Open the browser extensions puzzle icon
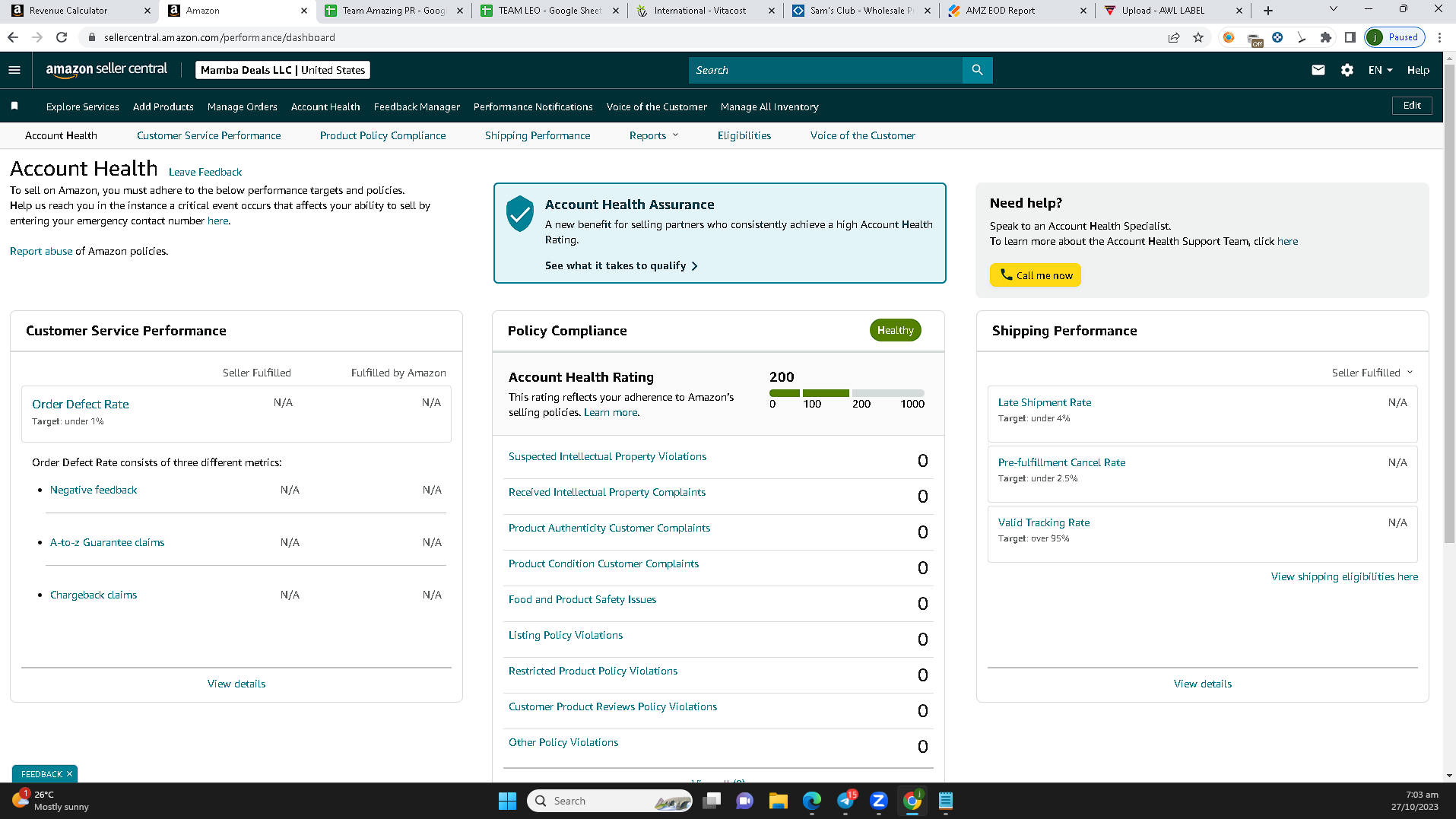This screenshot has width=1456, height=819. 1326,37
